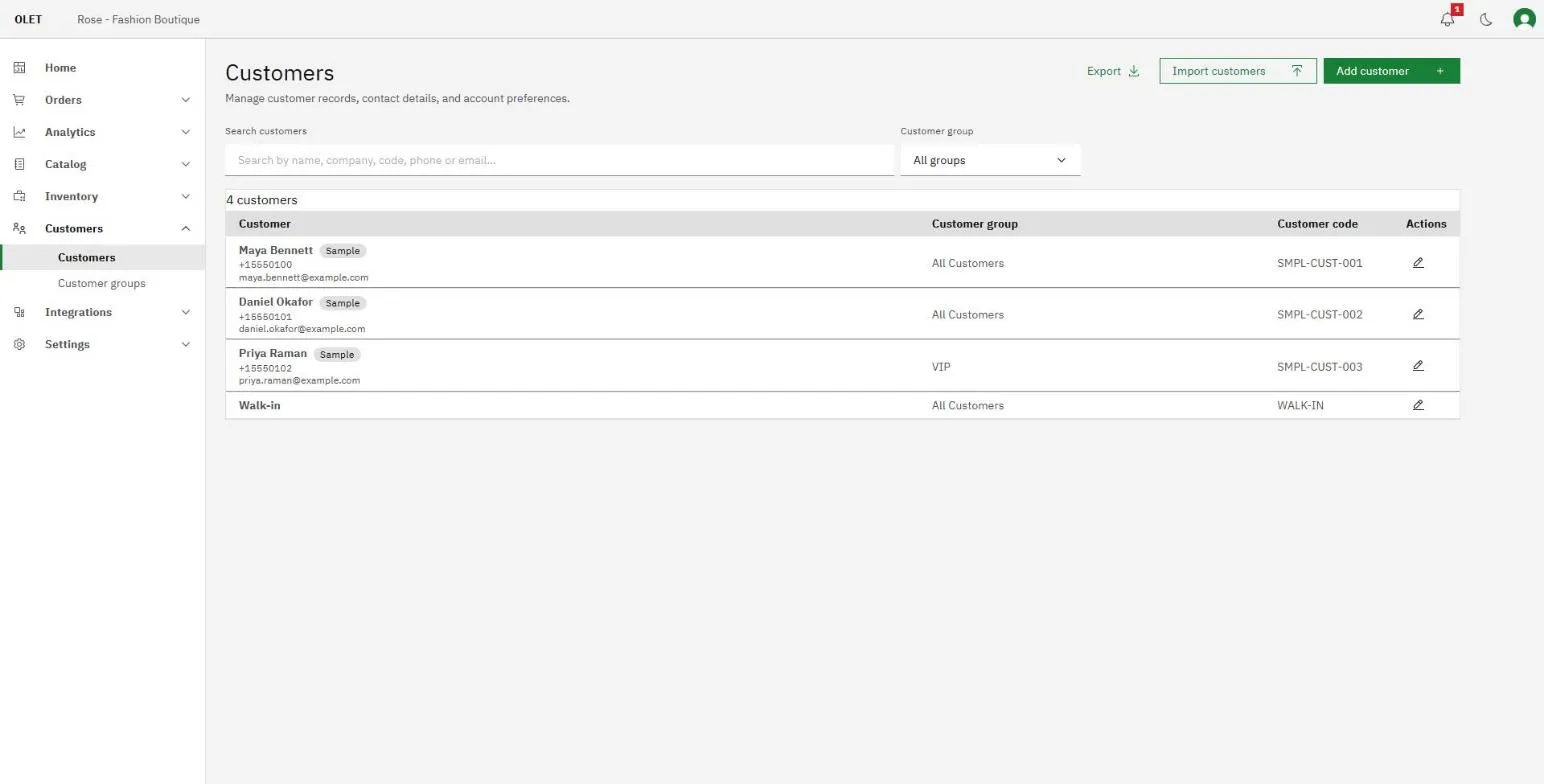Click the Analytics chart icon
This screenshot has width=1544, height=784.
pos(19,132)
